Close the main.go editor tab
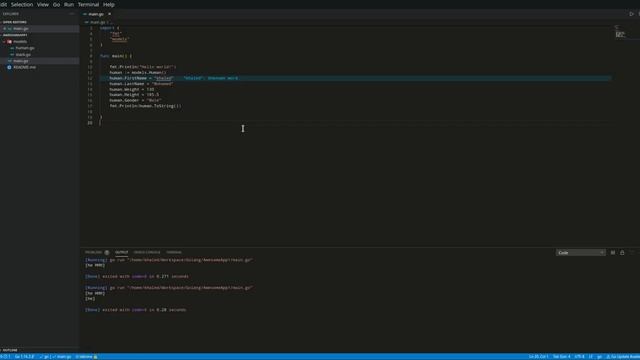Viewport: 640px width, 360px height. click(x=109, y=14)
